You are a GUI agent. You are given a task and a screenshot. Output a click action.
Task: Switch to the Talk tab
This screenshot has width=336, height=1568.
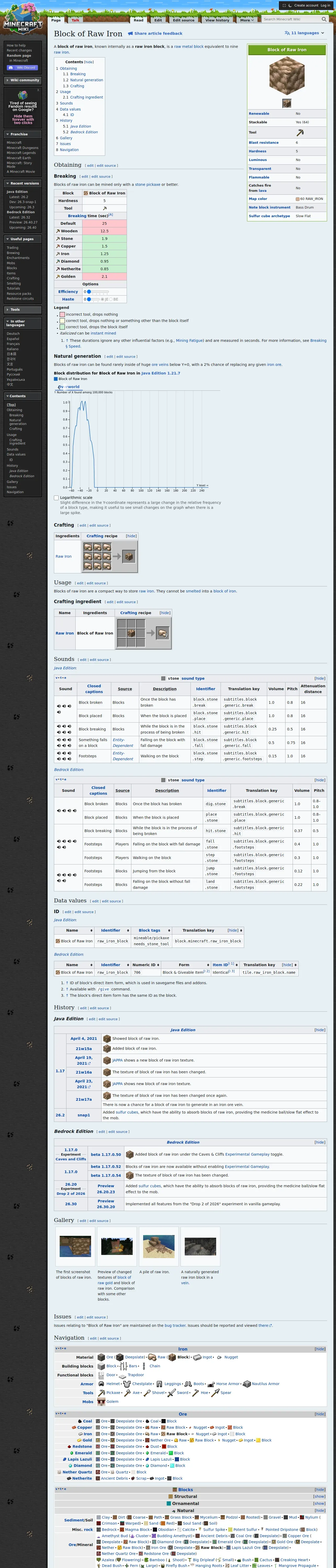(x=76, y=20)
